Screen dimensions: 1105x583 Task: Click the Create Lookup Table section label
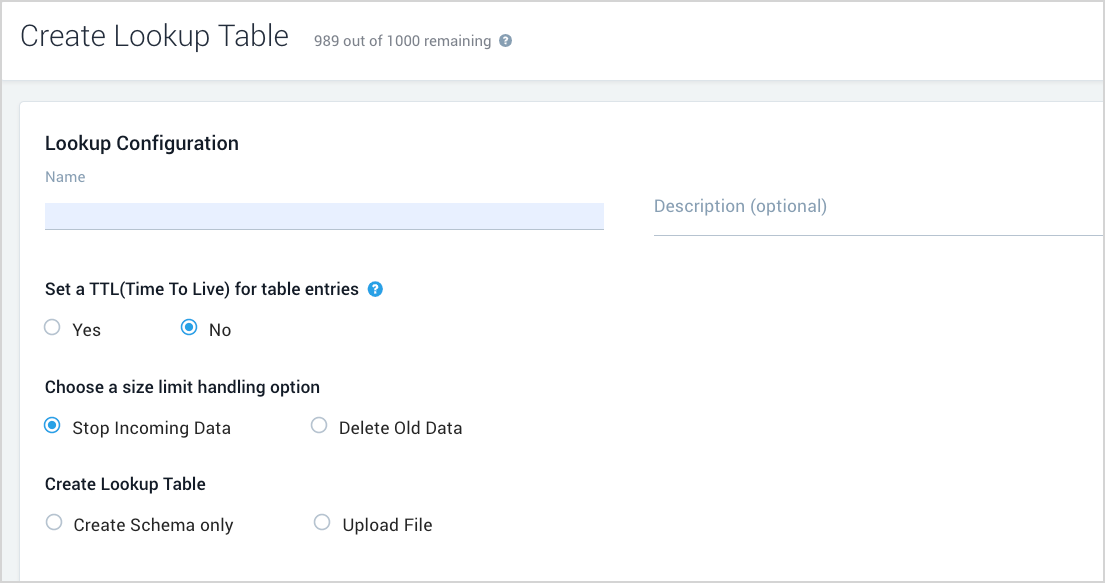125,483
